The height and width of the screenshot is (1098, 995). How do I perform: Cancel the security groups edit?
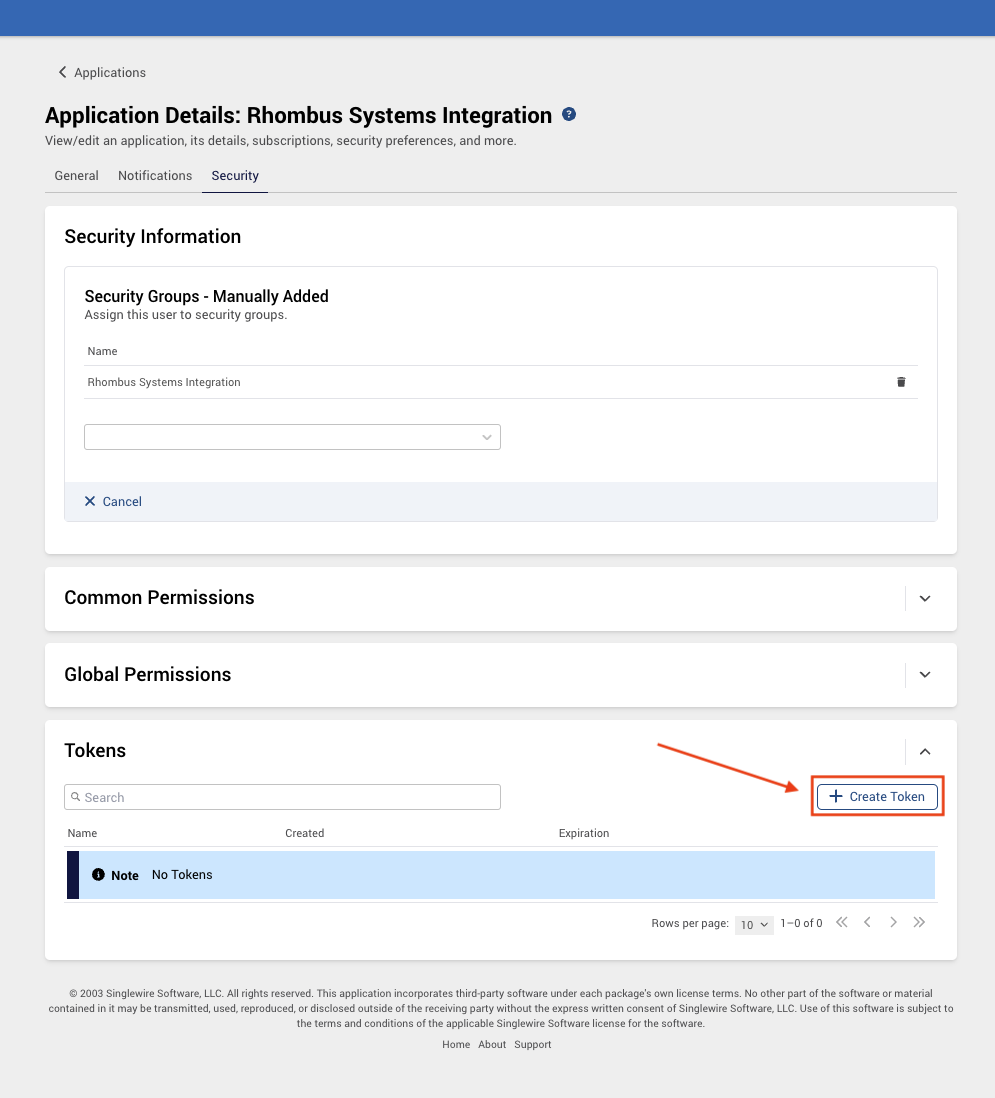pos(113,501)
